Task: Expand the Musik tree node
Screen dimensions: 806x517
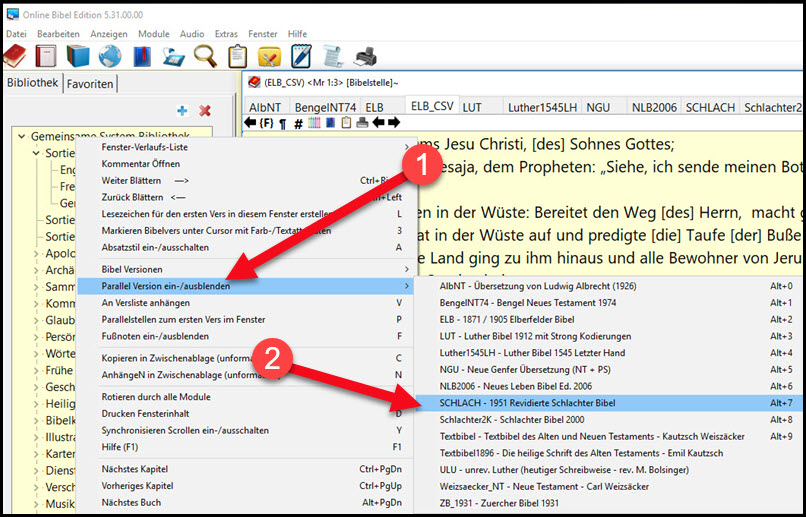Action: pos(36,504)
